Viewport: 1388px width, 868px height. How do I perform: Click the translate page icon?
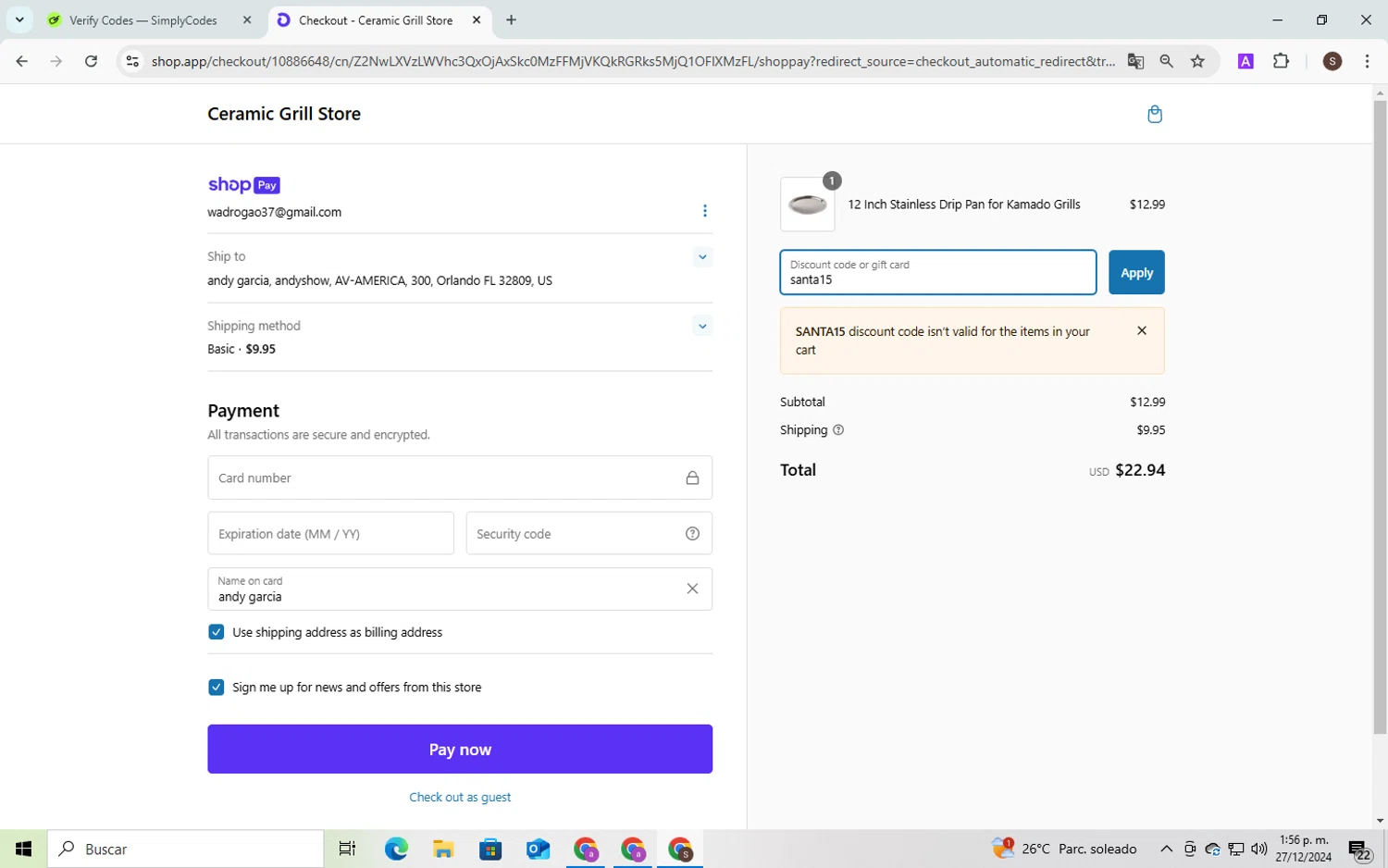pyautogui.click(x=1135, y=61)
